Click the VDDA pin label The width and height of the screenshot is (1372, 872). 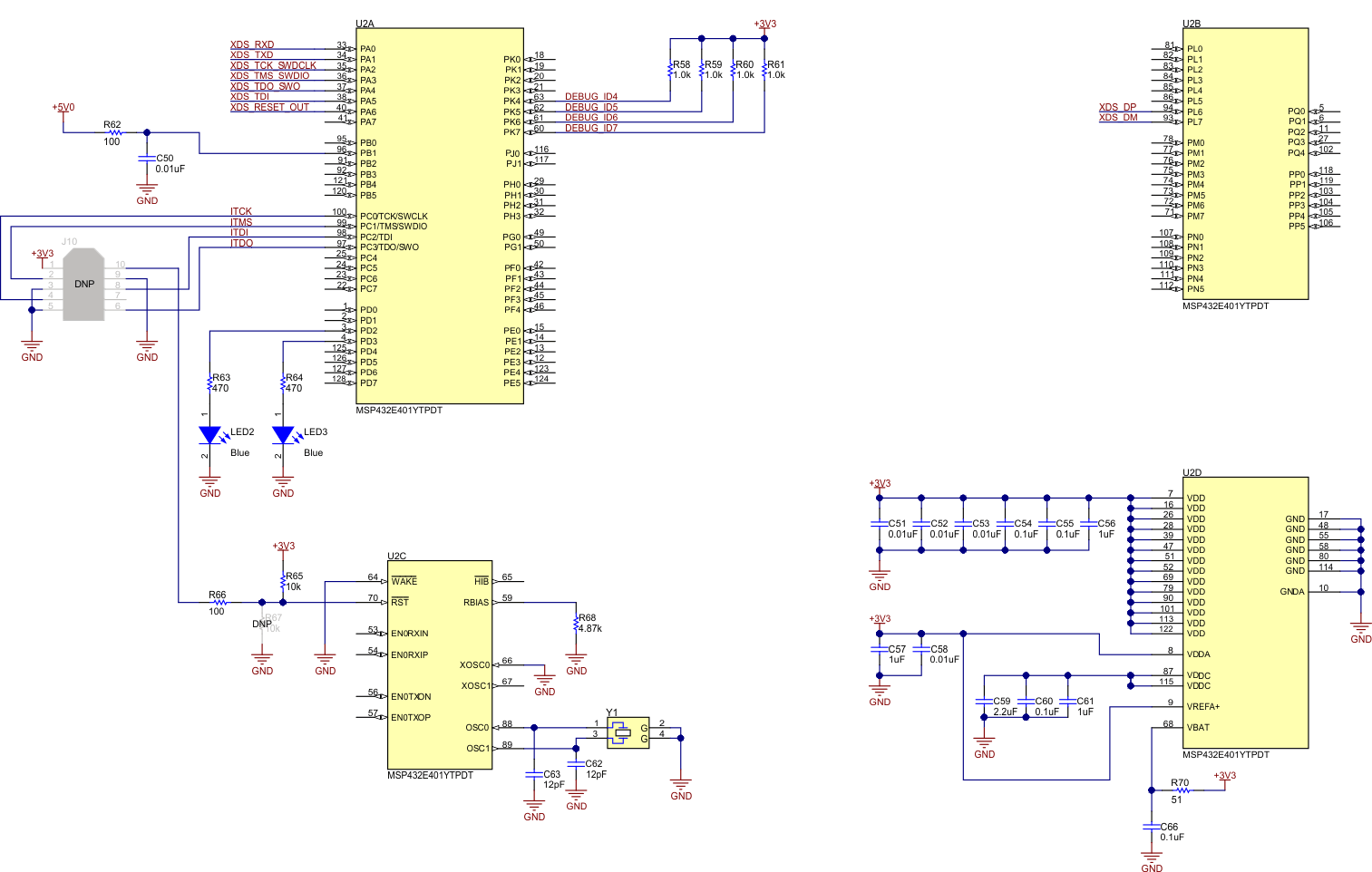1198,654
